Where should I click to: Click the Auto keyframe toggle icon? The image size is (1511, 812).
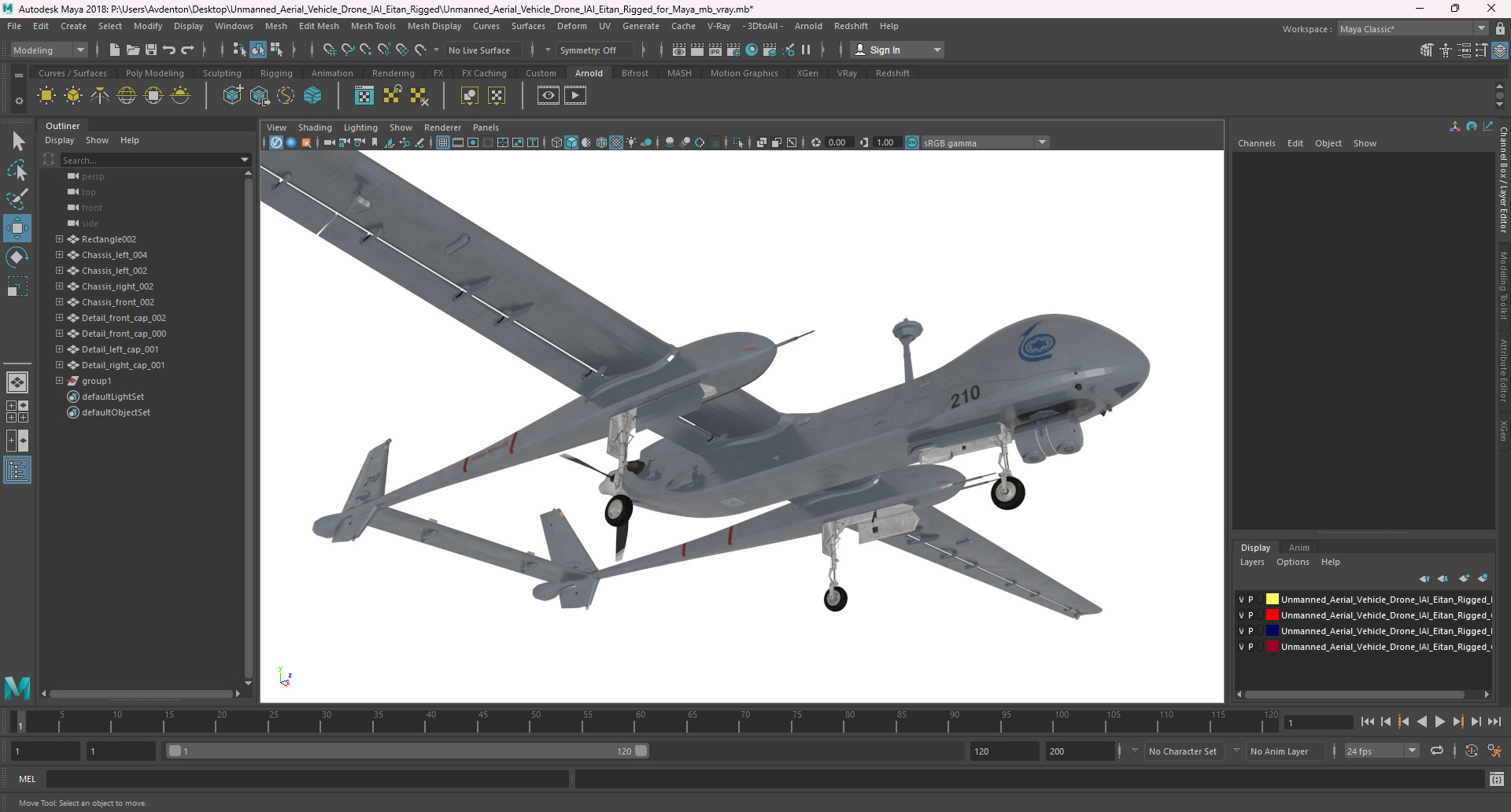(x=1472, y=751)
